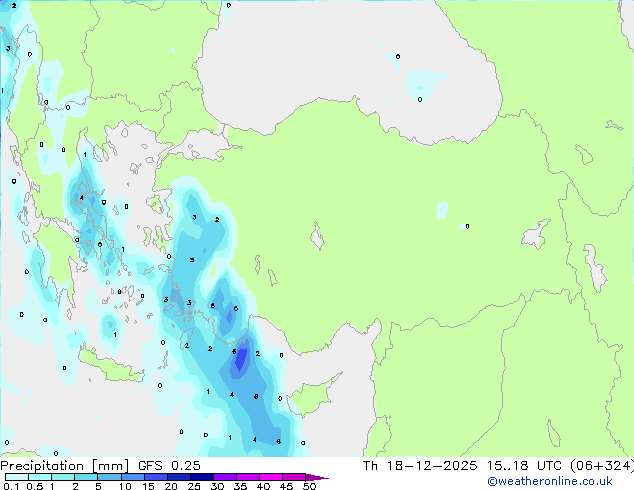The height and width of the screenshot is (490, 634).
Task: Click the legend label '40'
Action: coord(263,486)
